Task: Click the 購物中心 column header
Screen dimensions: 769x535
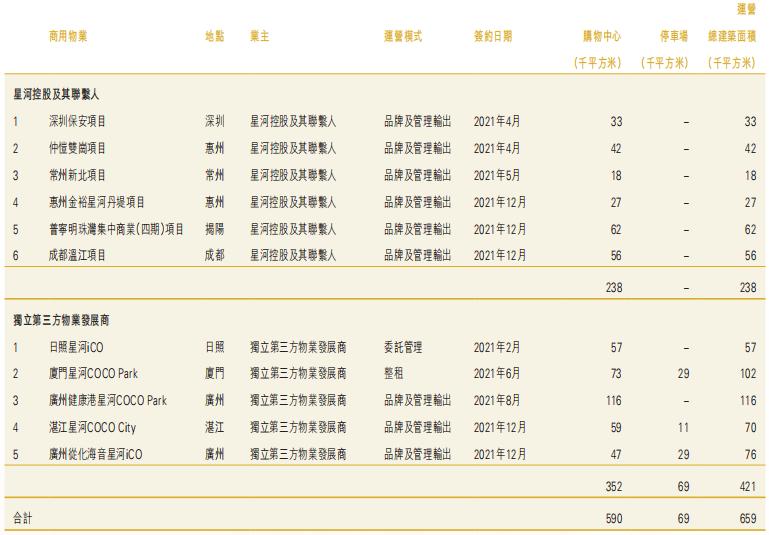Action: pos(601,36)
